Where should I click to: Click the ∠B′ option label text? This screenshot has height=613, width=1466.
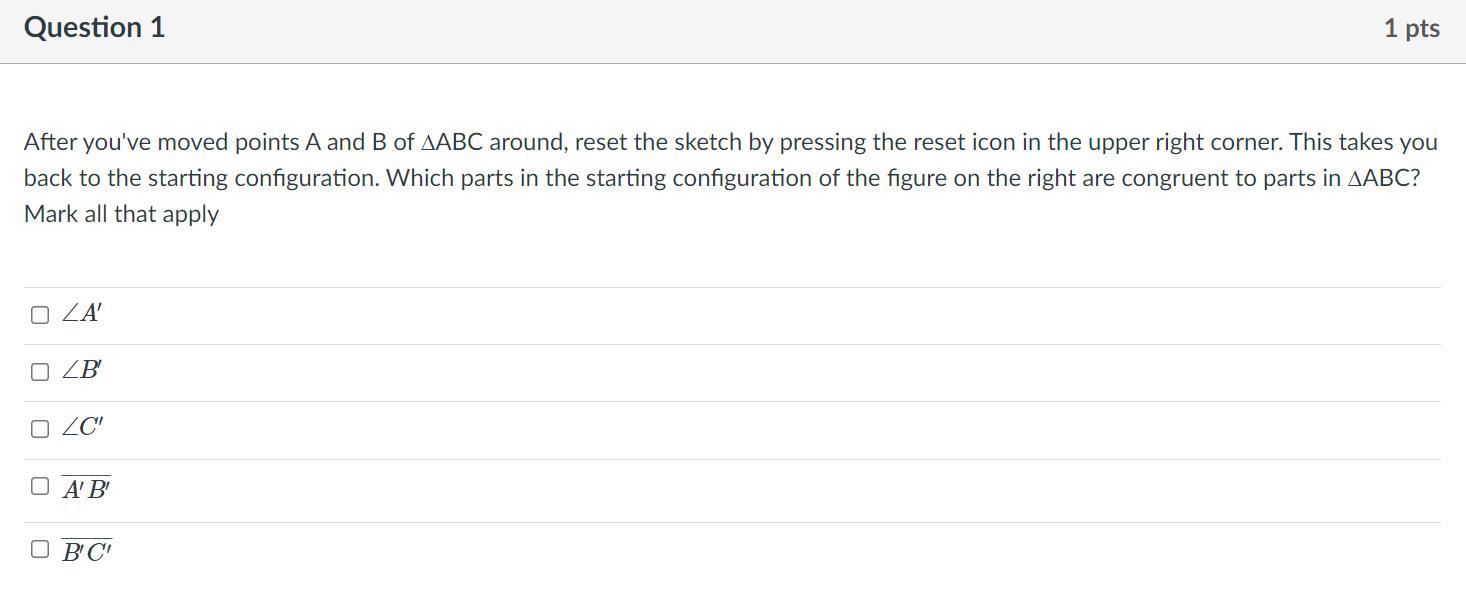tap(82, 371)
